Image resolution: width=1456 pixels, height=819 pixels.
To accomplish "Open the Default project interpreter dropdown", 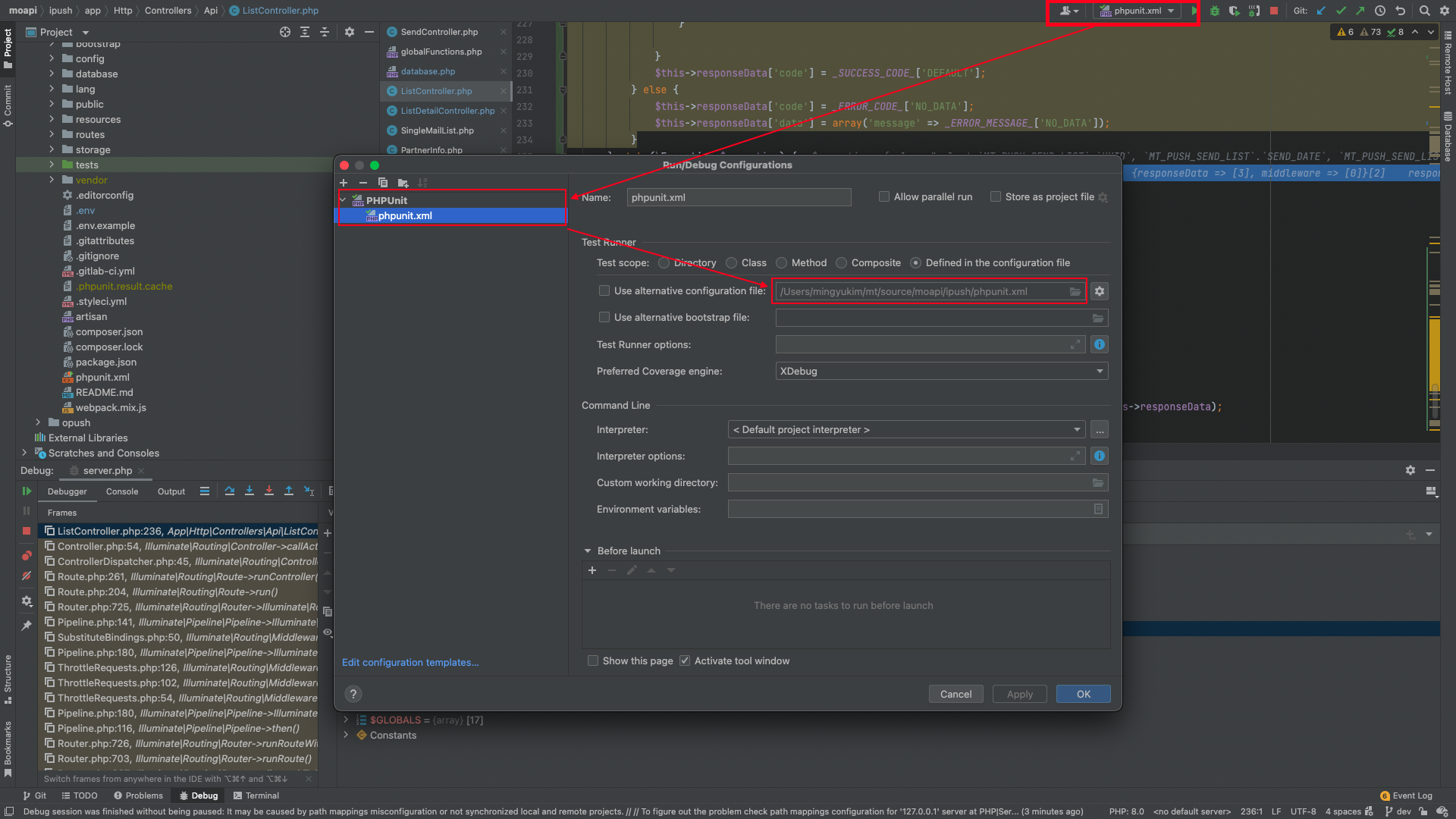I will point(906,430).
